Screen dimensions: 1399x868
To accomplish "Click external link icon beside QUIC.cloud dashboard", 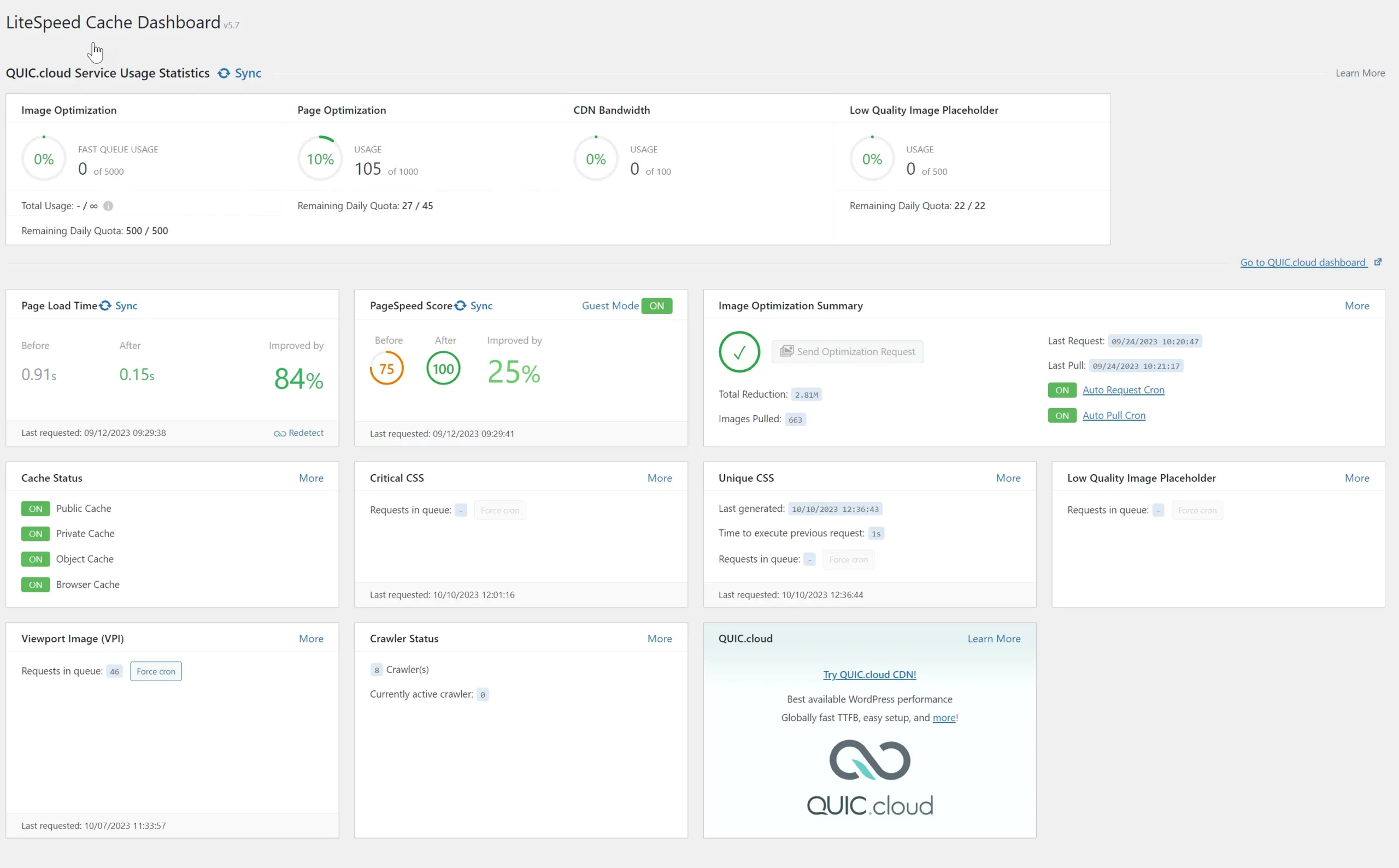I will click(x=1377, y=262).
